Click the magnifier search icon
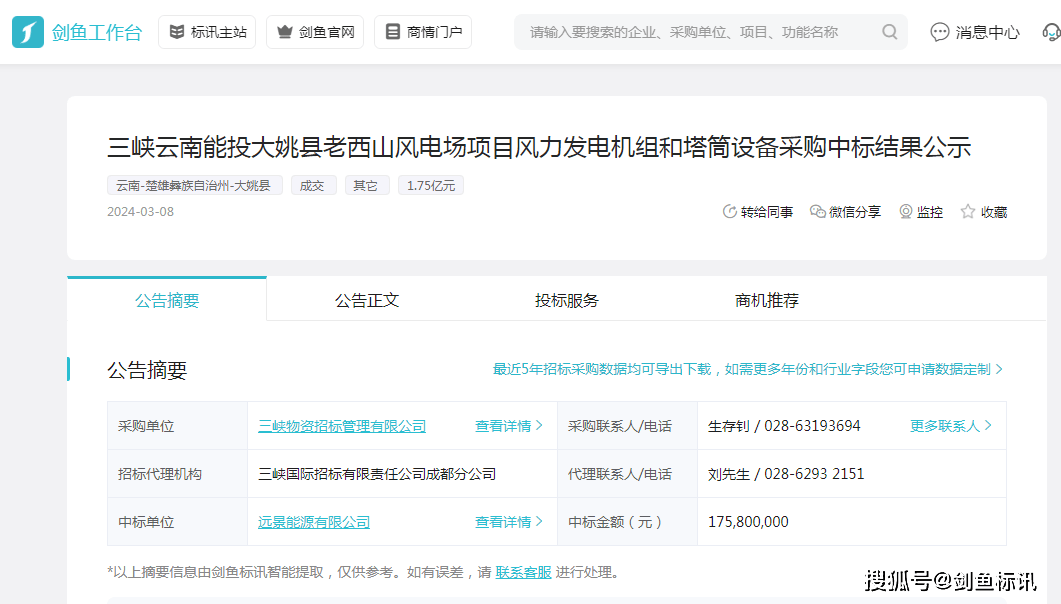Screen dimensions: 1061x604 click(x=890, y=32)
